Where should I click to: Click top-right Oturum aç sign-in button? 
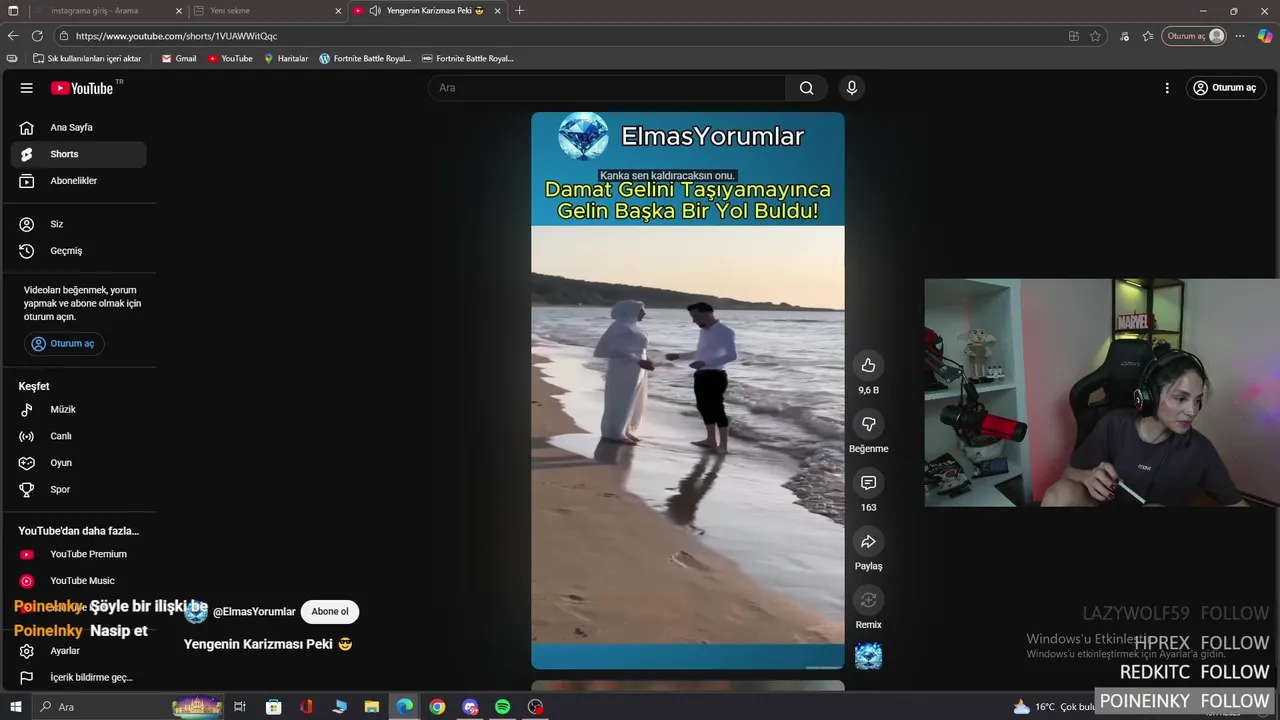tap(1226, 88)
